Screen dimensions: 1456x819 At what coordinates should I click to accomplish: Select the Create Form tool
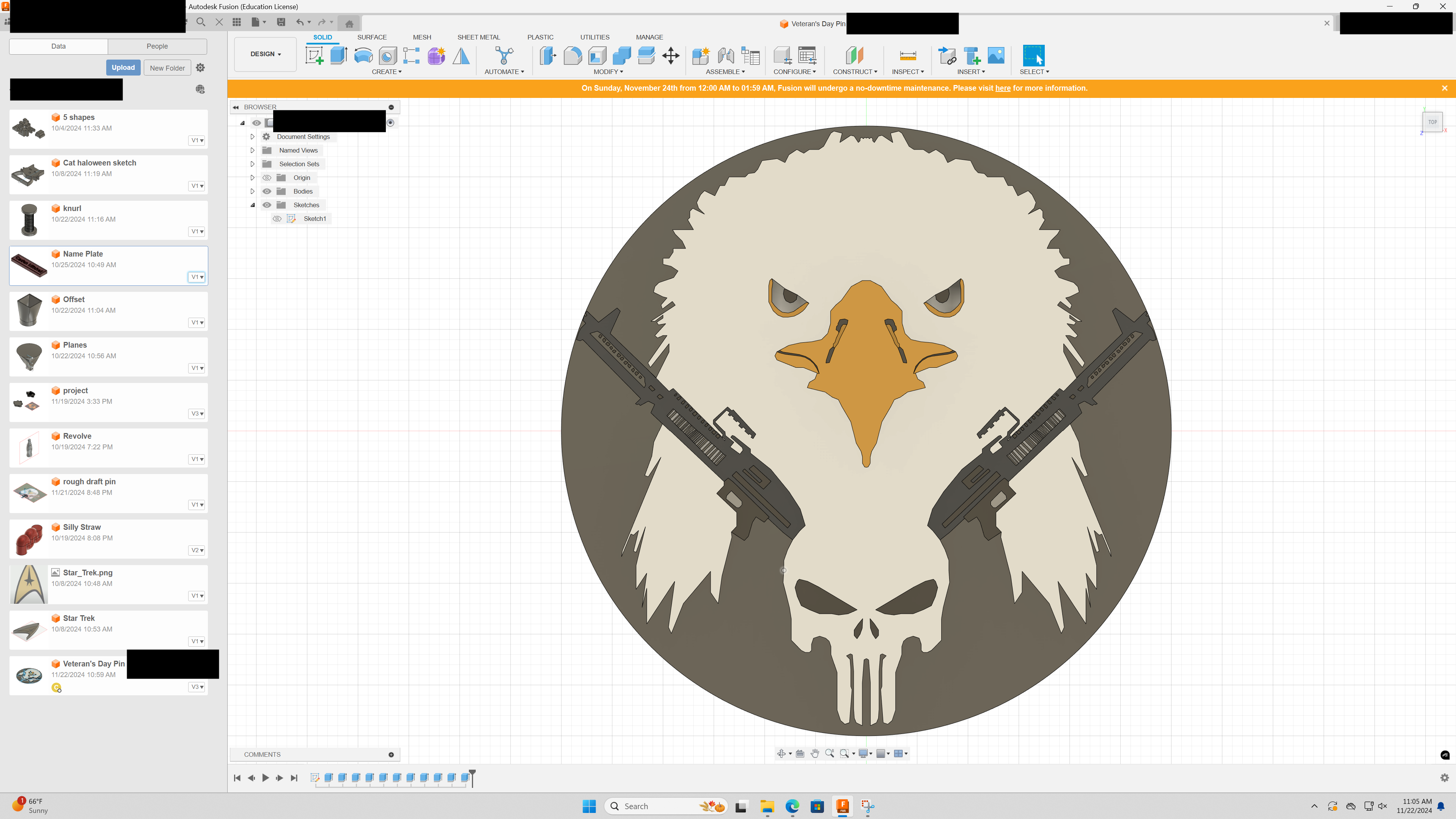coord(436,55)
